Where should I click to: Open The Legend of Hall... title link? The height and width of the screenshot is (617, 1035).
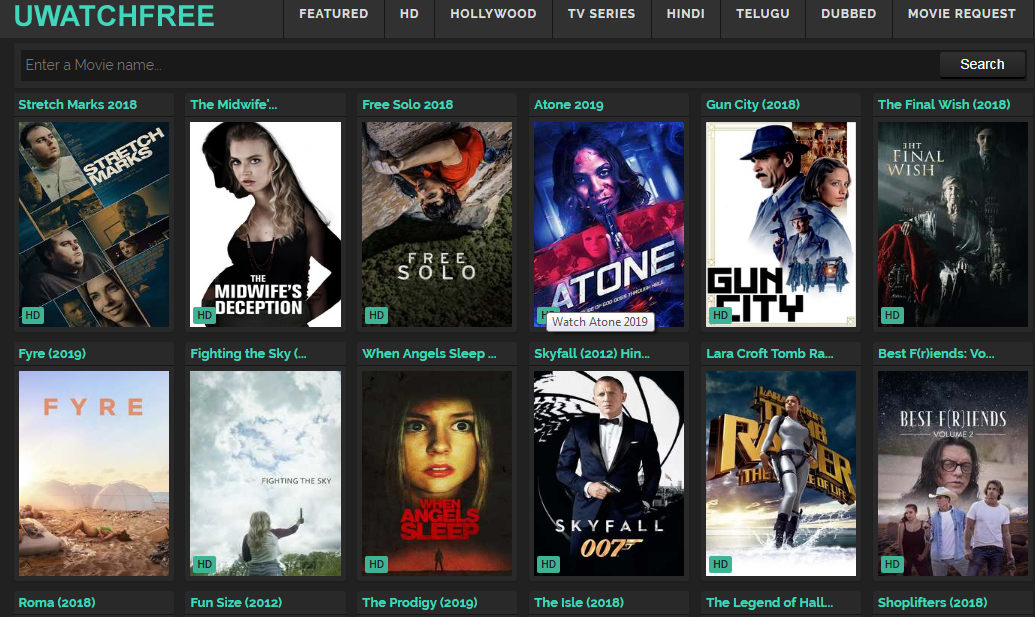(x=770, y=602)
